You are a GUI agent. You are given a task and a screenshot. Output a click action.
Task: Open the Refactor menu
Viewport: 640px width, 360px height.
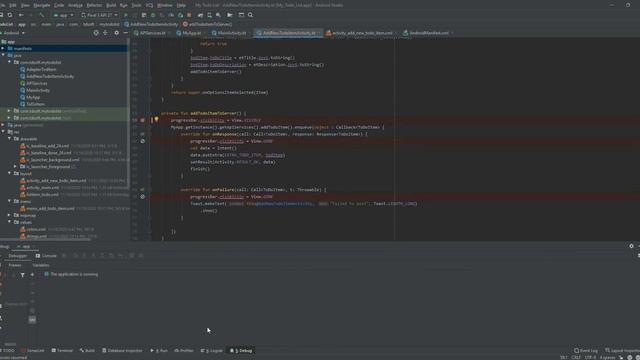(x=94, y=5)
